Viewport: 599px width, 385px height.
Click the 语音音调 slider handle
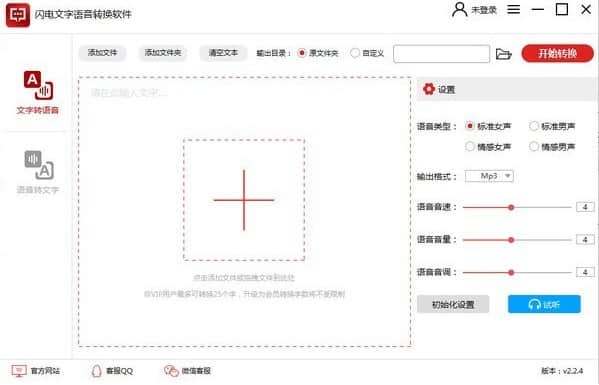tap(511, 272)
